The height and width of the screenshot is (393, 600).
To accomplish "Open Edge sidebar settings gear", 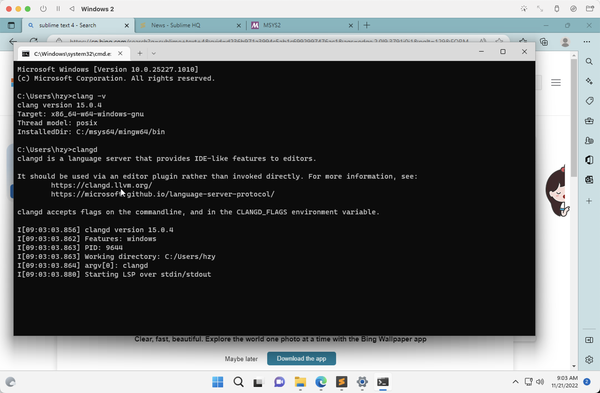I will (589, 360).
